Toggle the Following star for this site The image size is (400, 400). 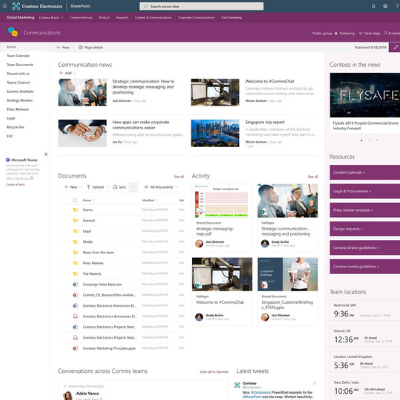(x=336, y=33)
